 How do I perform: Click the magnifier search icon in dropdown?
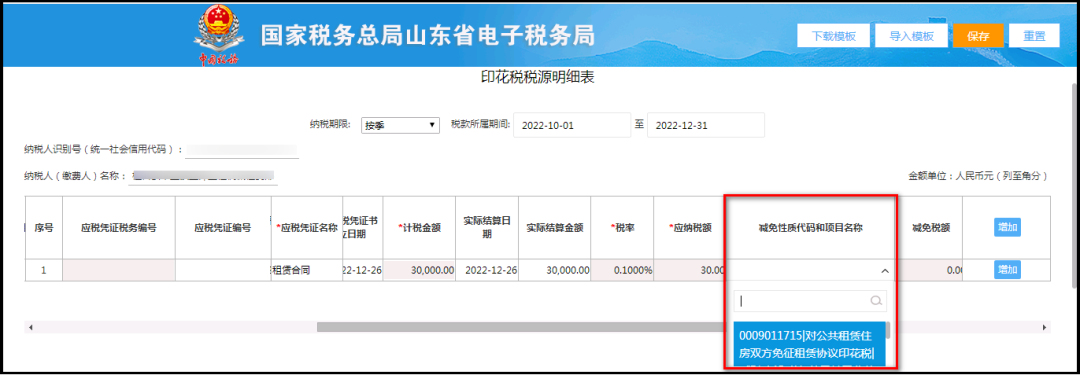(x=876, y=301)
